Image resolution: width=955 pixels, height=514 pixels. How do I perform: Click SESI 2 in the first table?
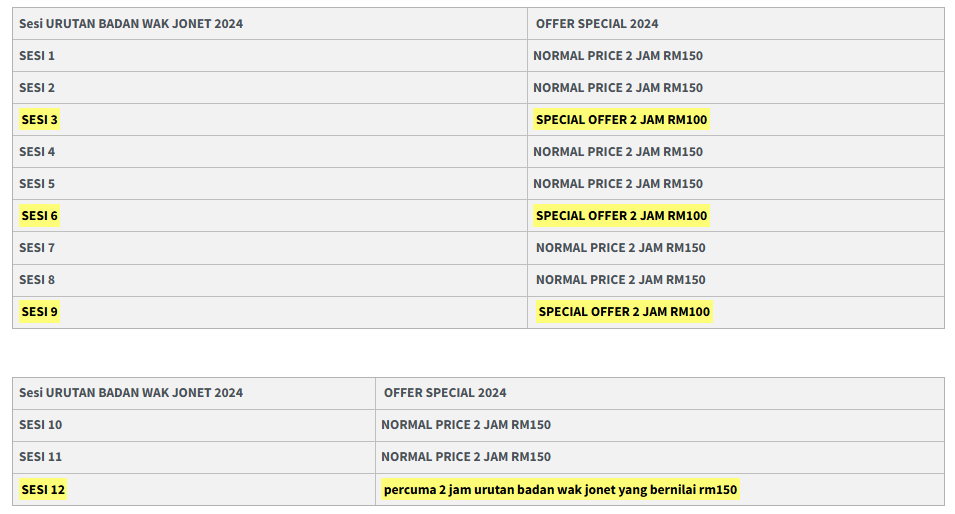37,88
